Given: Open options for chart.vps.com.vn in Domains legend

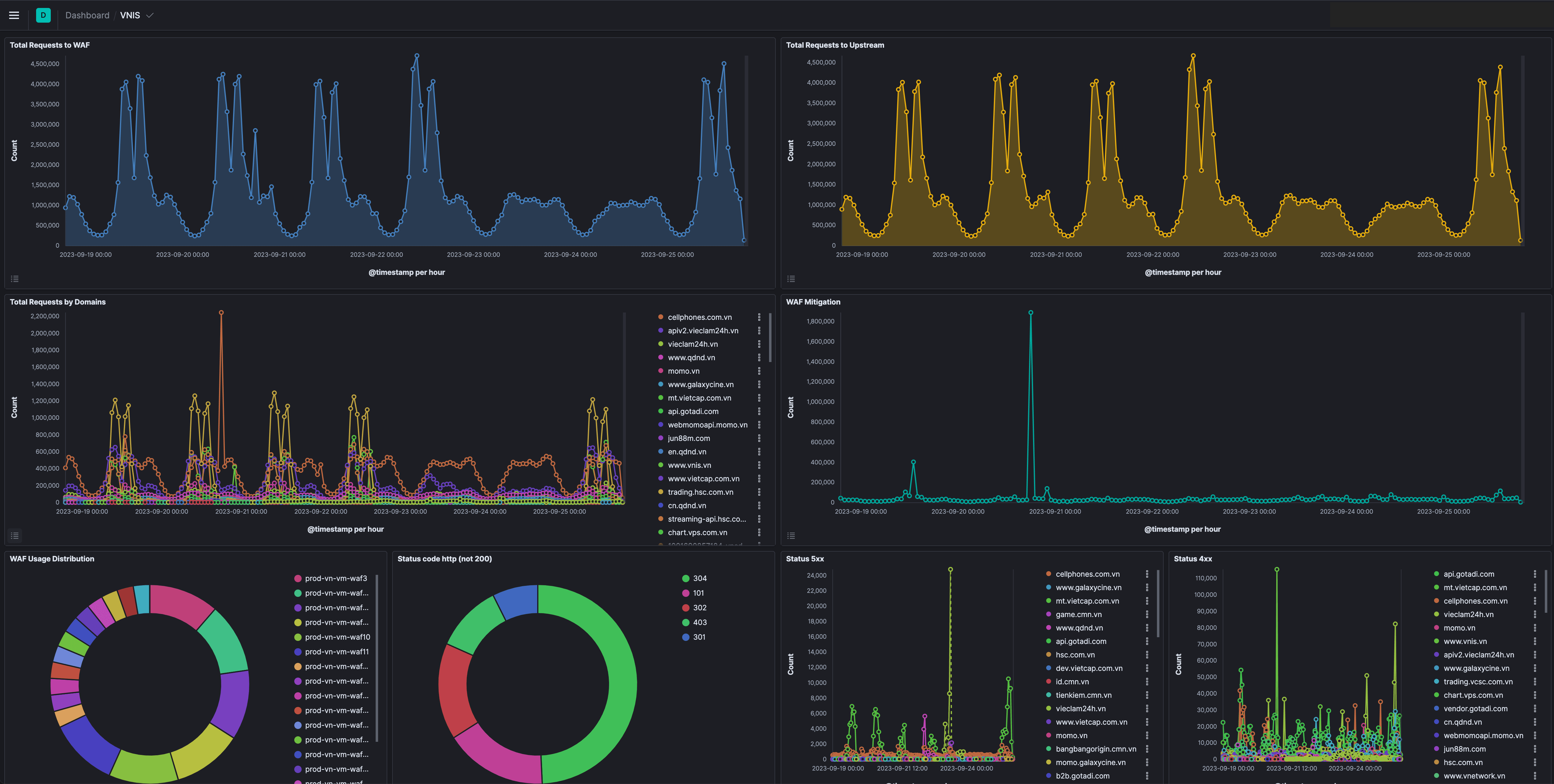Looking at the screenshot, I should (759, 533).
